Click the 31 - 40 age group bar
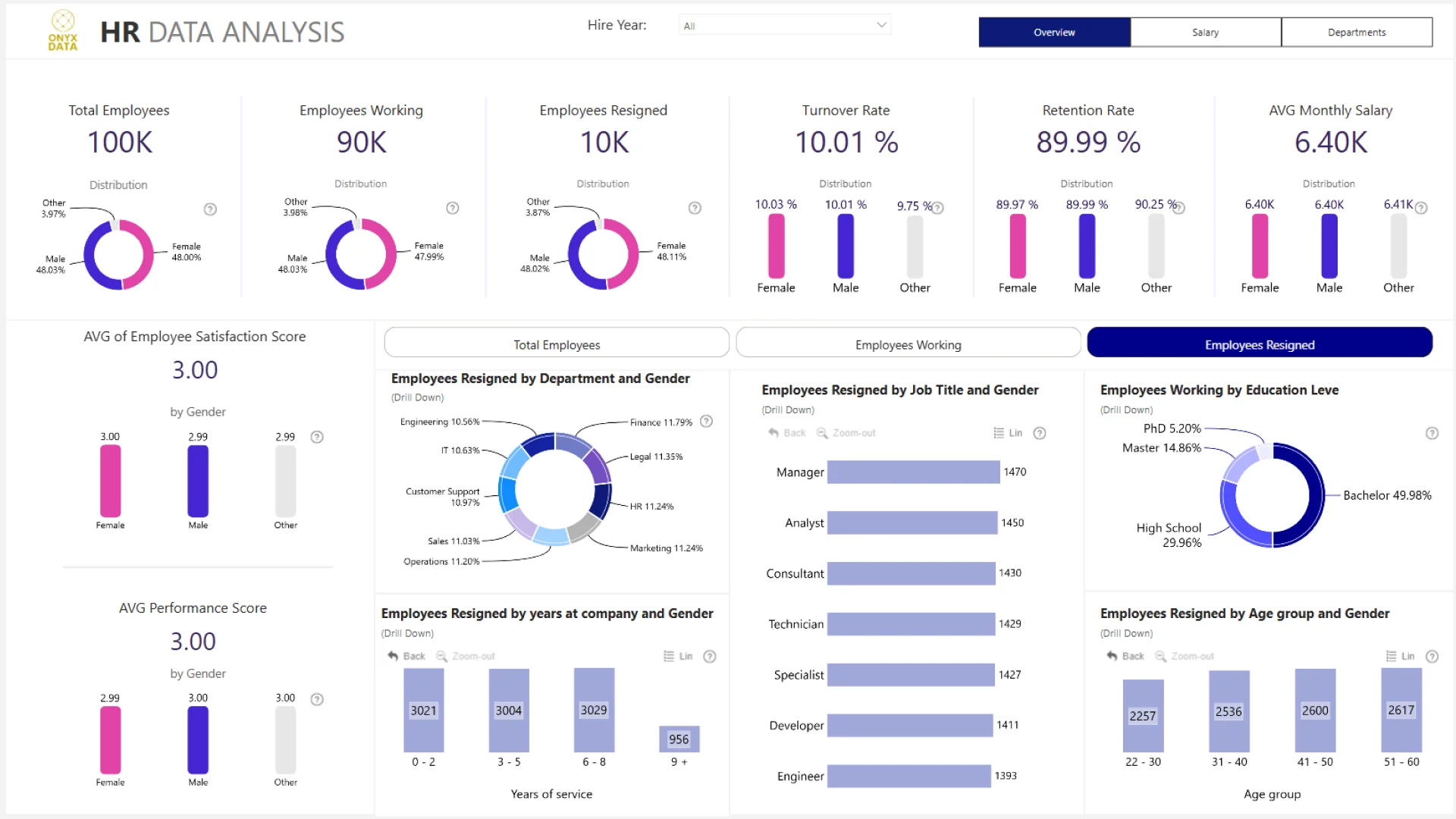 1228,711
